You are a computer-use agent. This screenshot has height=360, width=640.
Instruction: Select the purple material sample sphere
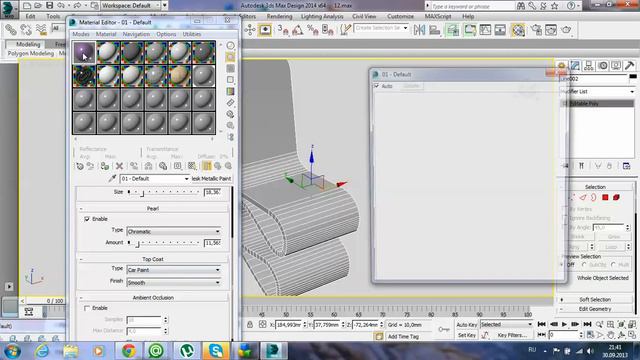point(84,52)
